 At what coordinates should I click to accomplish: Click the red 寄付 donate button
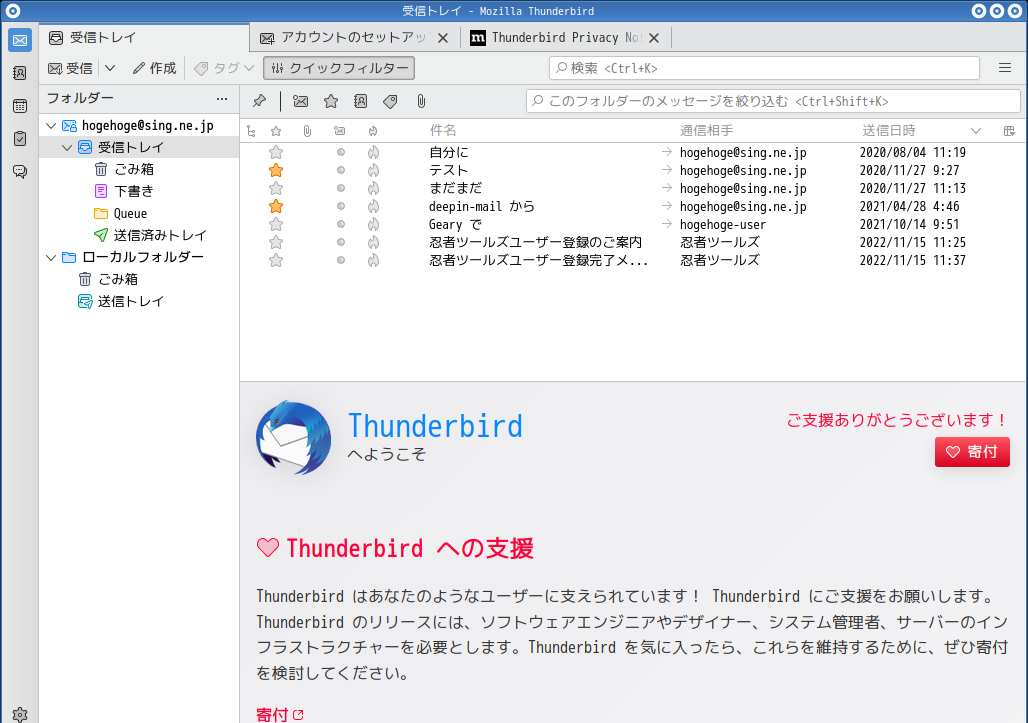(x=972, y=452)
